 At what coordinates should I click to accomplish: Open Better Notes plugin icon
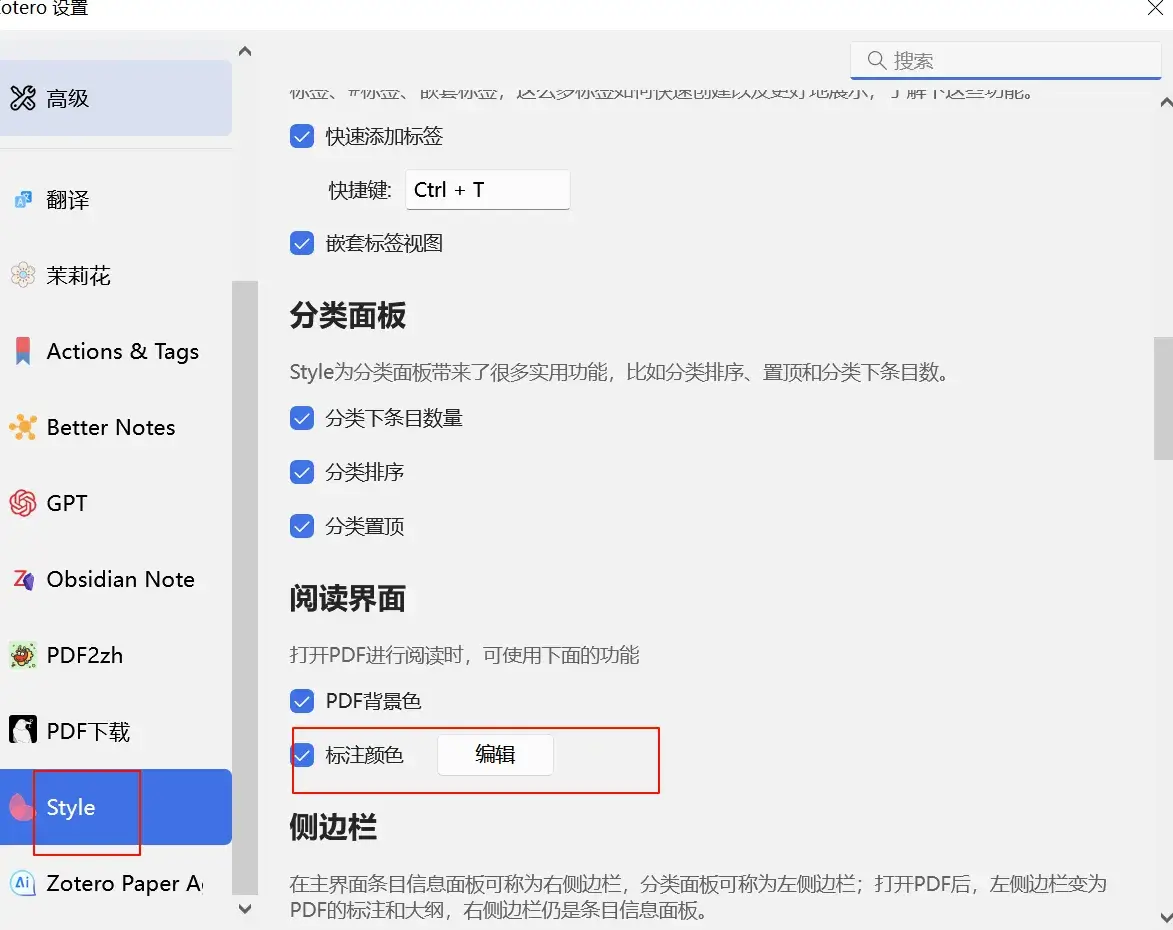pyautogui.click(x=23, y=427)
